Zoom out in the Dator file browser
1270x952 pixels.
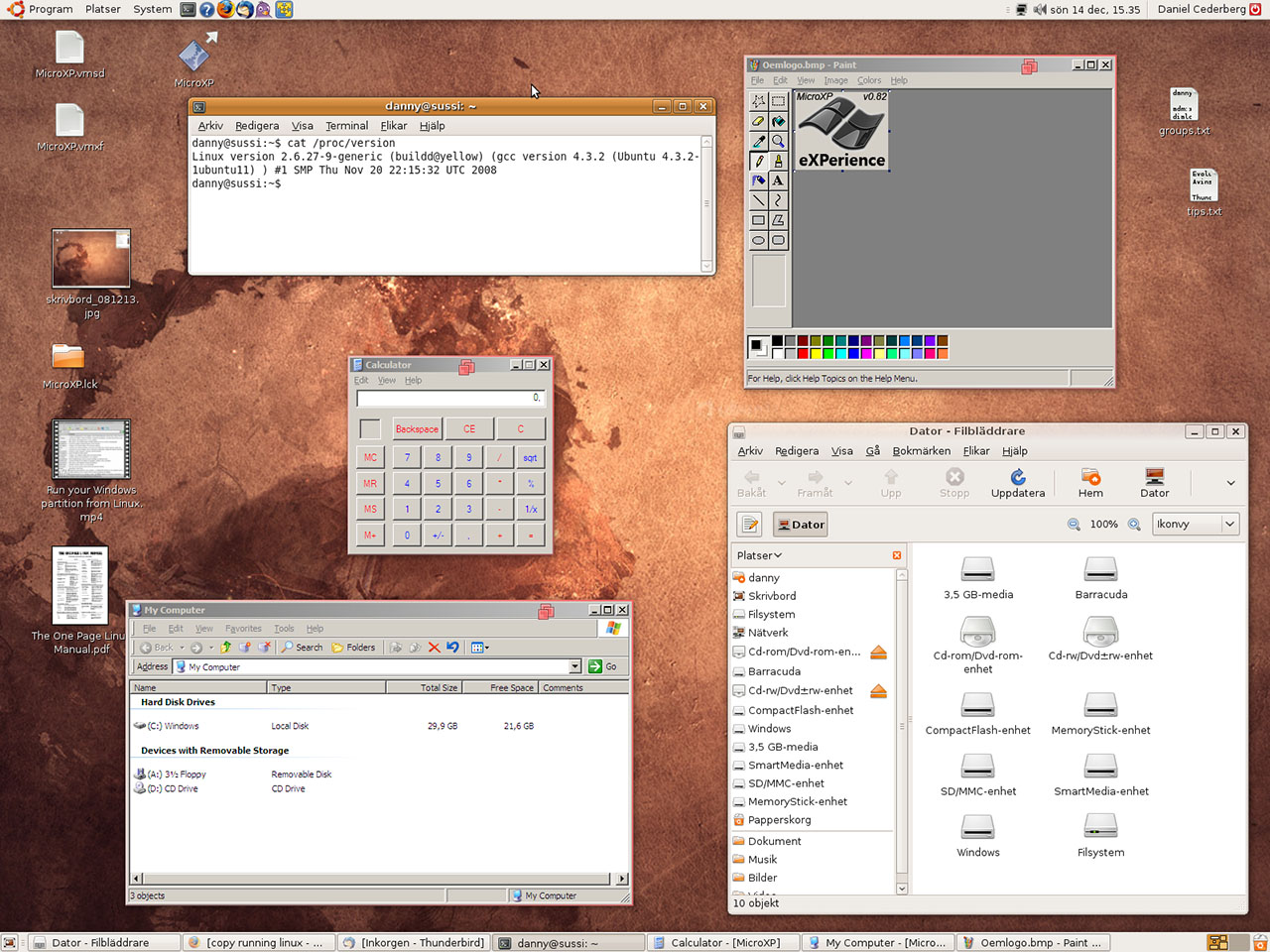(x=1074, y=525)
